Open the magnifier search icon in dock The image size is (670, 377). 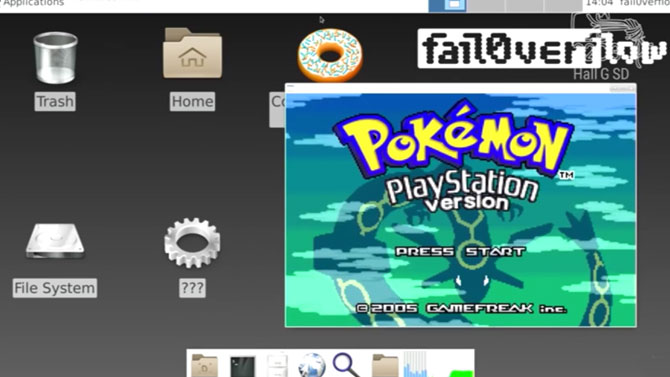[x=347, y=365]
